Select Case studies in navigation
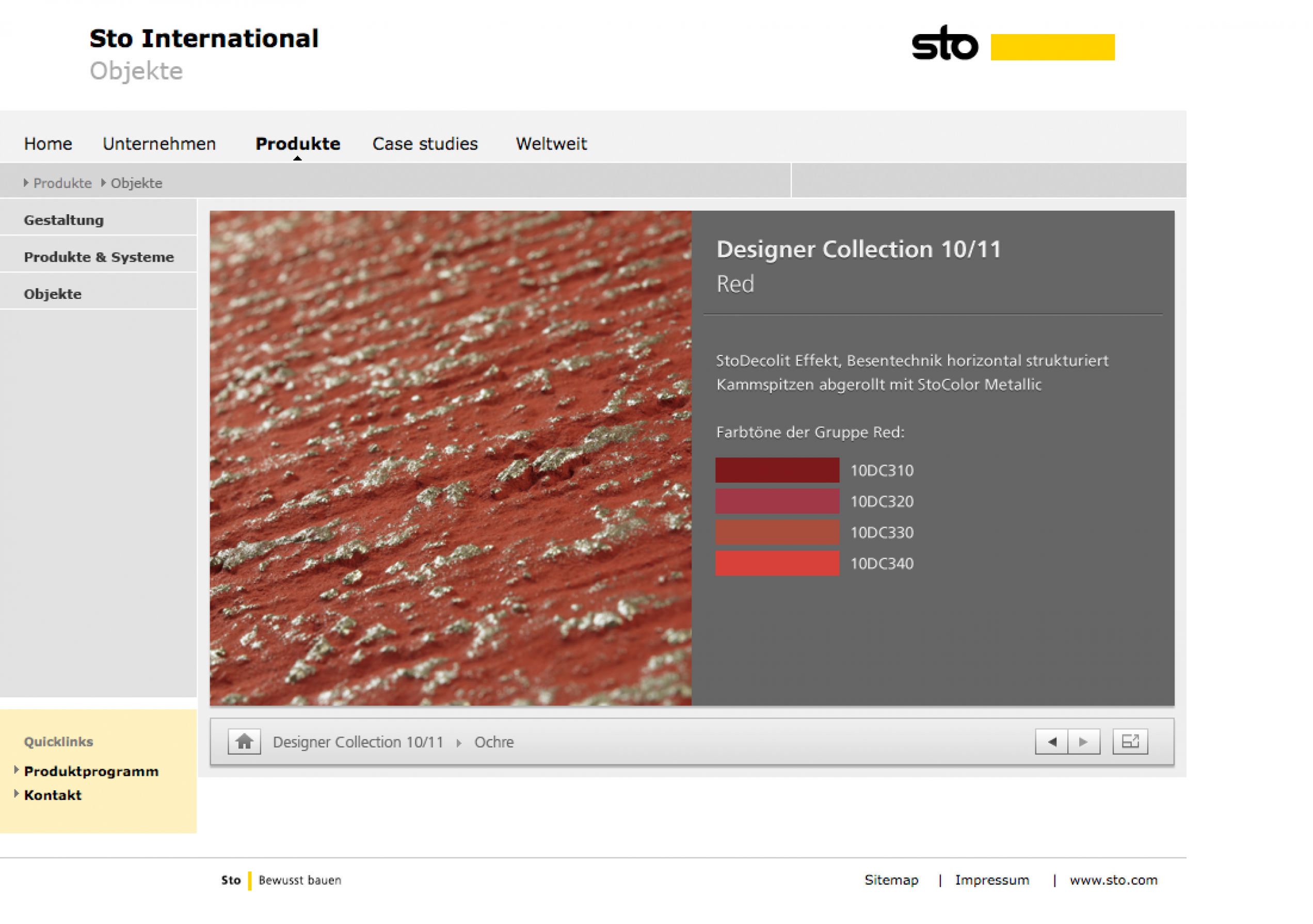 [424, 144]
